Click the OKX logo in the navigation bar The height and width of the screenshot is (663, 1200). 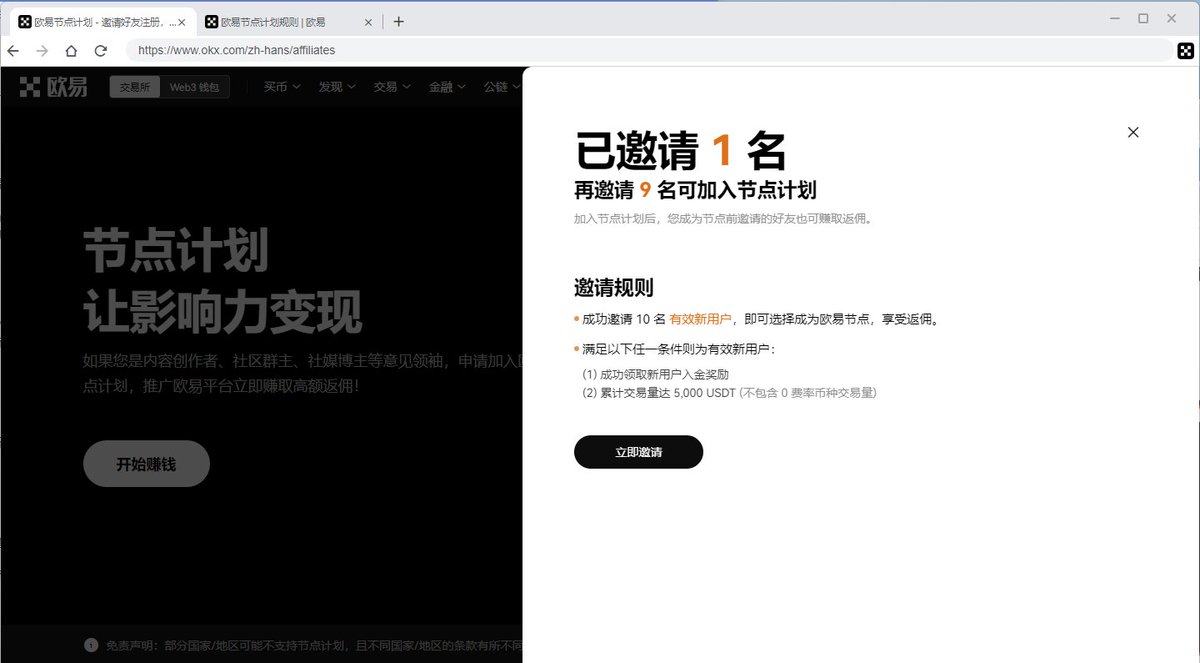click(48, 86)
